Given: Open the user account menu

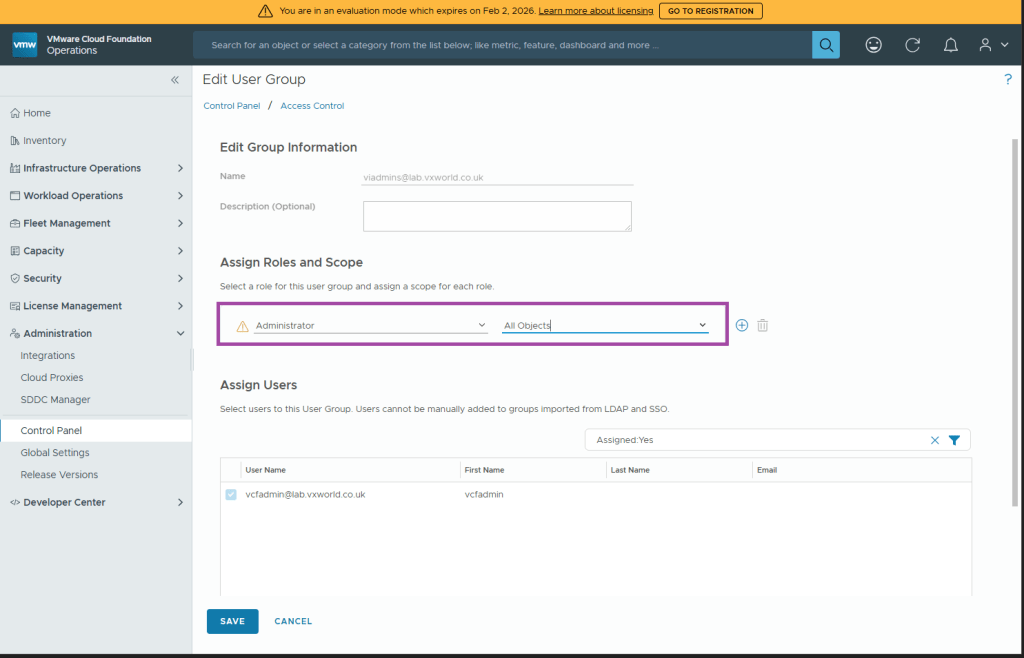Looking at the screenshot, I should click(993, 45).
